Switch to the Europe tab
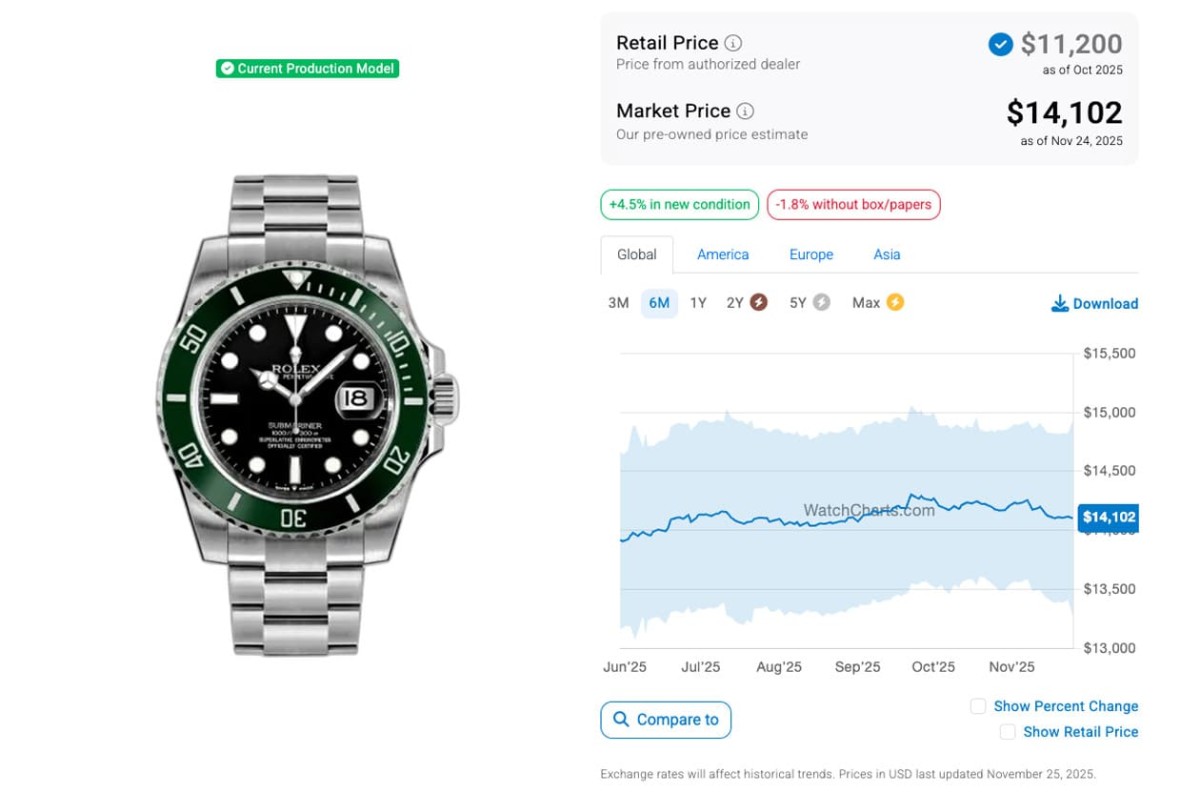This screenshot has height=793, width=1200. point(811,255)
